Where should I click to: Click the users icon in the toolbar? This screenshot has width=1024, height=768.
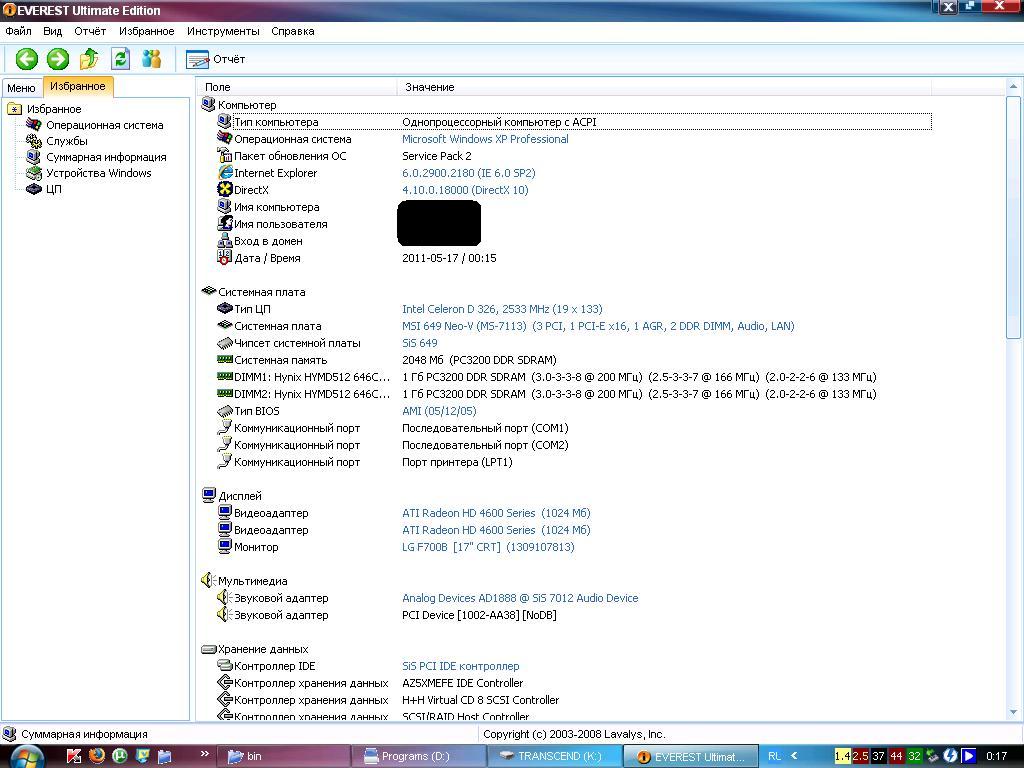coord(152,59)
